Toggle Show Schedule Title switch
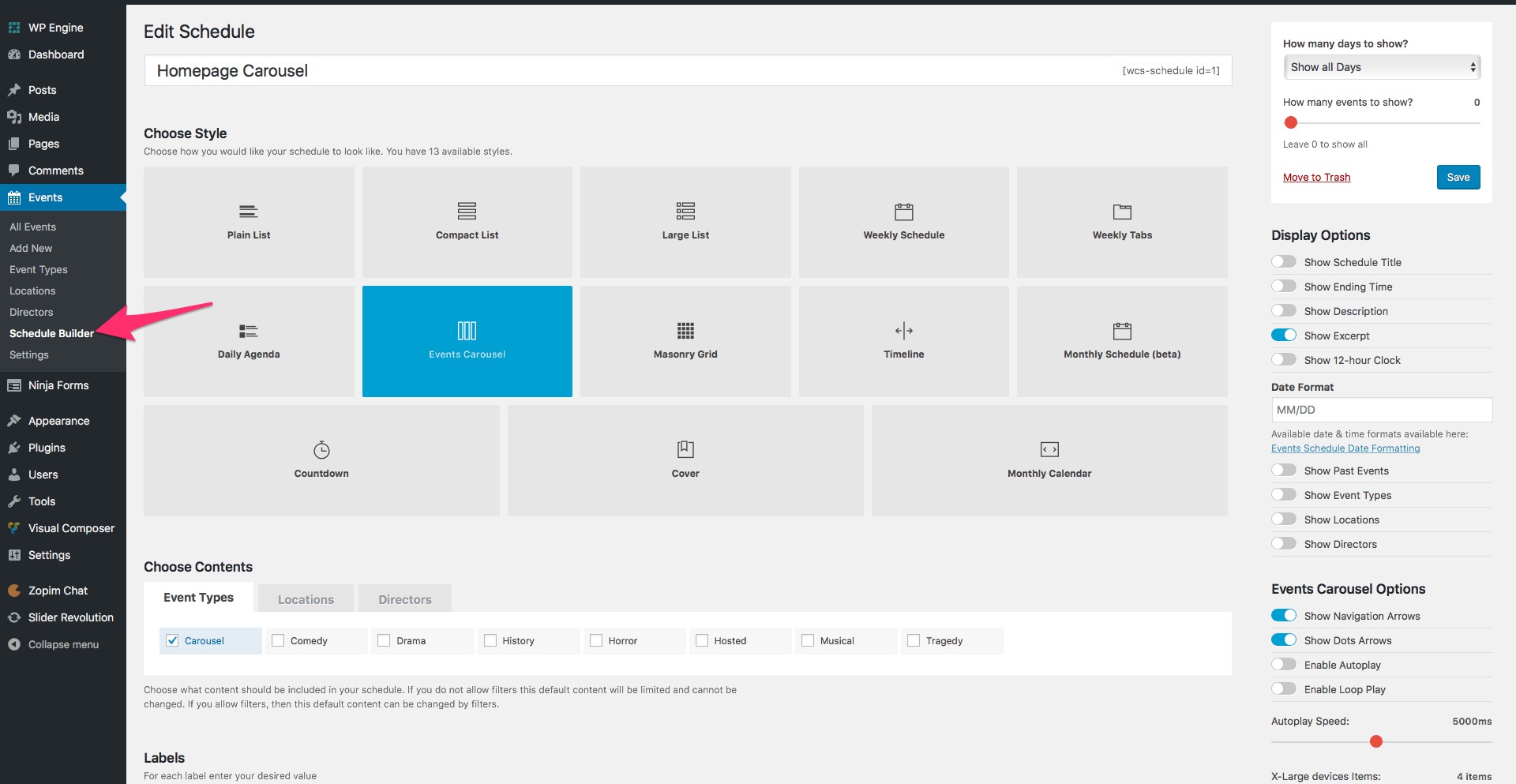The image size is (1516, 784). tap(1284, 261)
